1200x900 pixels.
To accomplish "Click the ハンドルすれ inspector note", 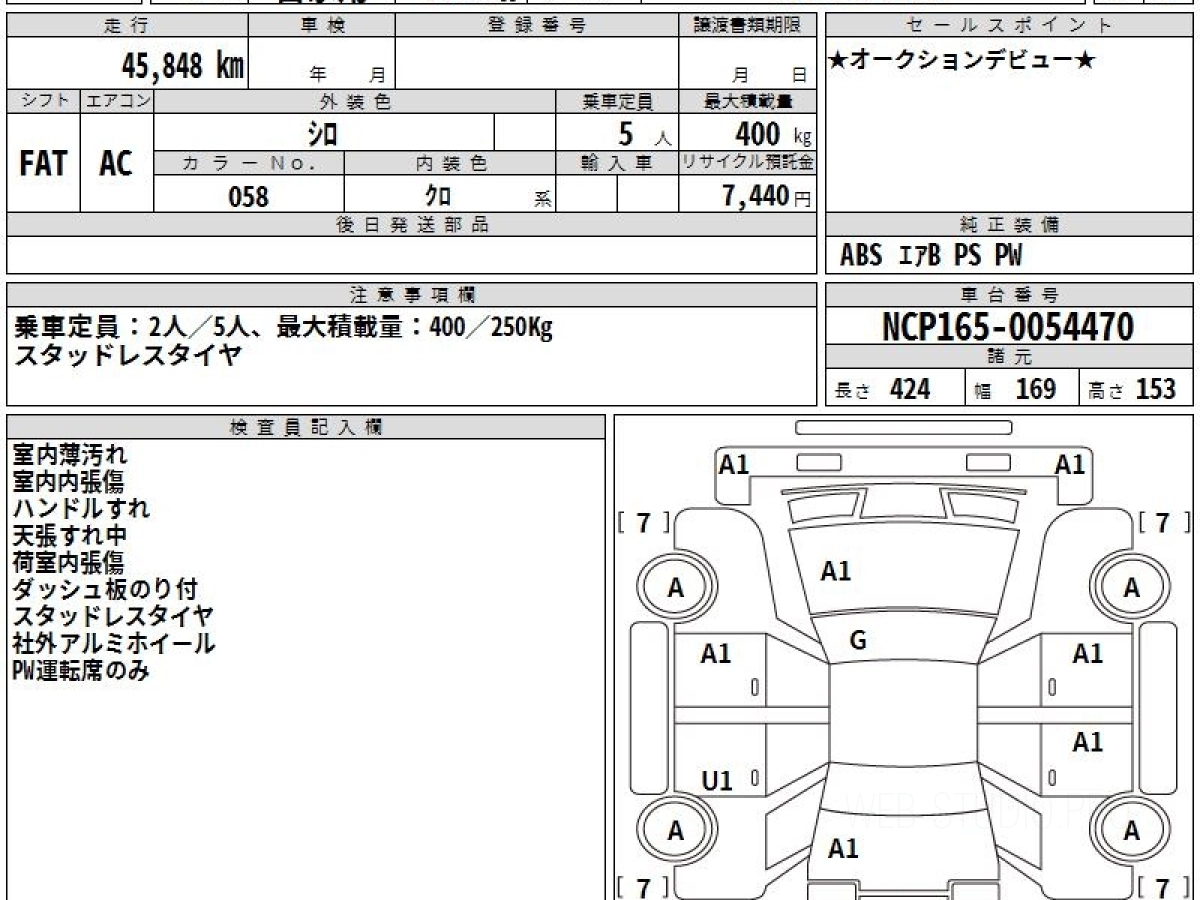I will click(x=81, y=508).
